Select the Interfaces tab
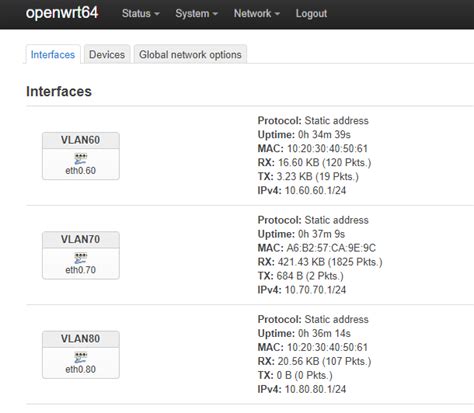474x413 pixels. coord(53,54)
